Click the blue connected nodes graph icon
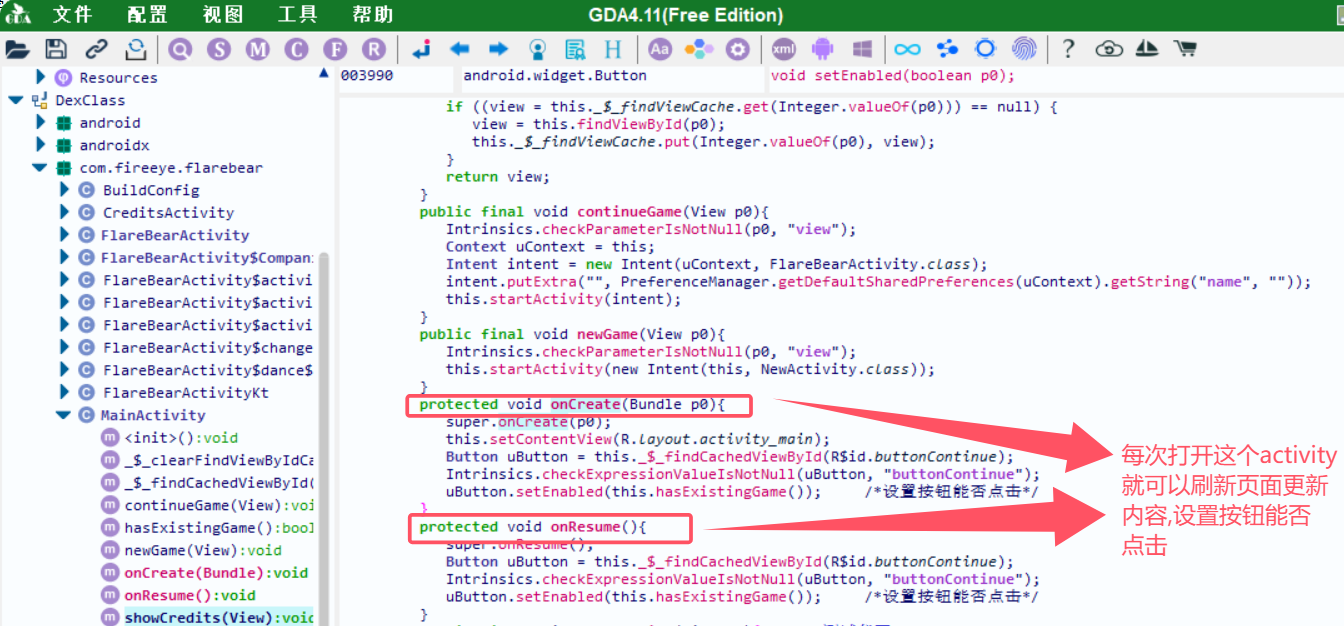 pos(947,48)
